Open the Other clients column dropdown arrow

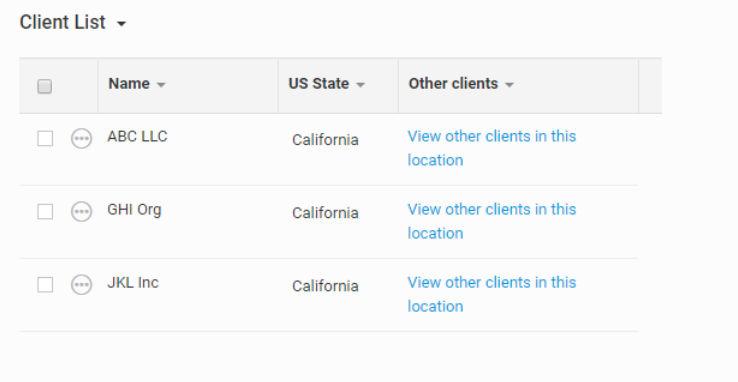coord(509,85)
